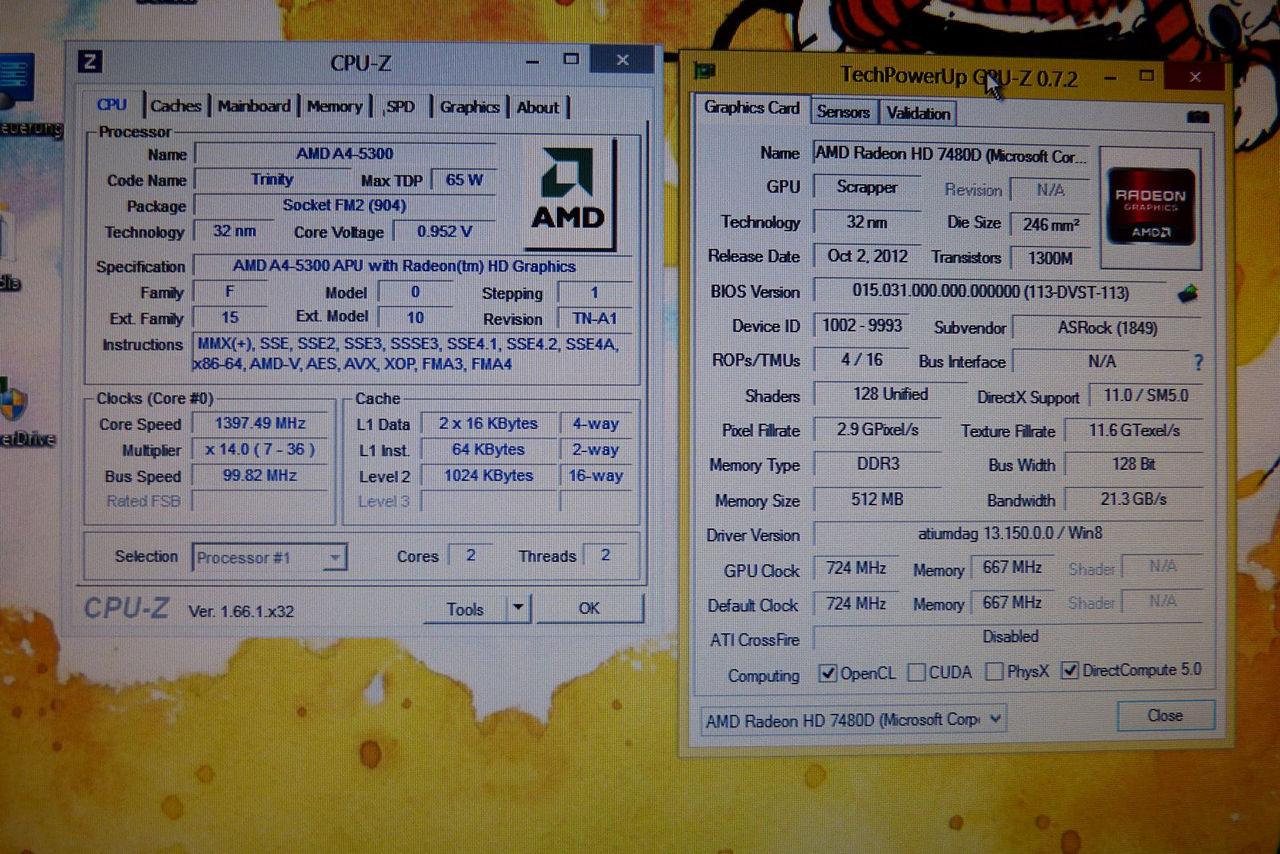Image resolution: width=1280 pixels, height=854 pixels.
Task: Enable the CUDA checkbox
Action: pos(916,672)
